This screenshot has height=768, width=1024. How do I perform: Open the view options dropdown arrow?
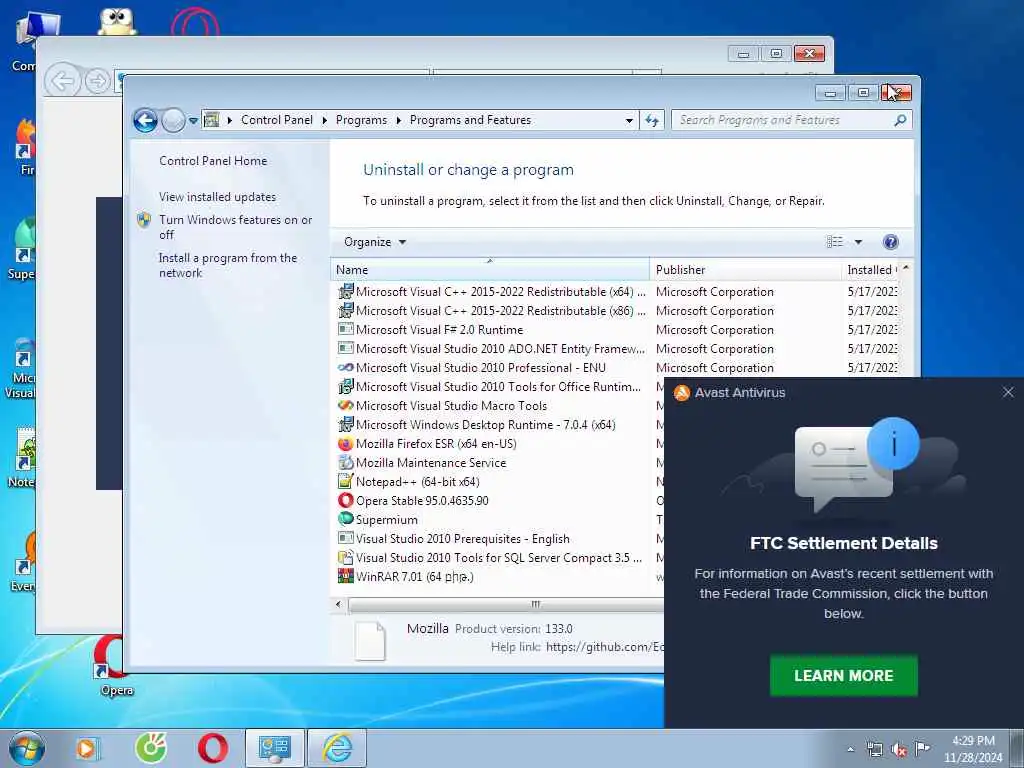click(858, 242)
